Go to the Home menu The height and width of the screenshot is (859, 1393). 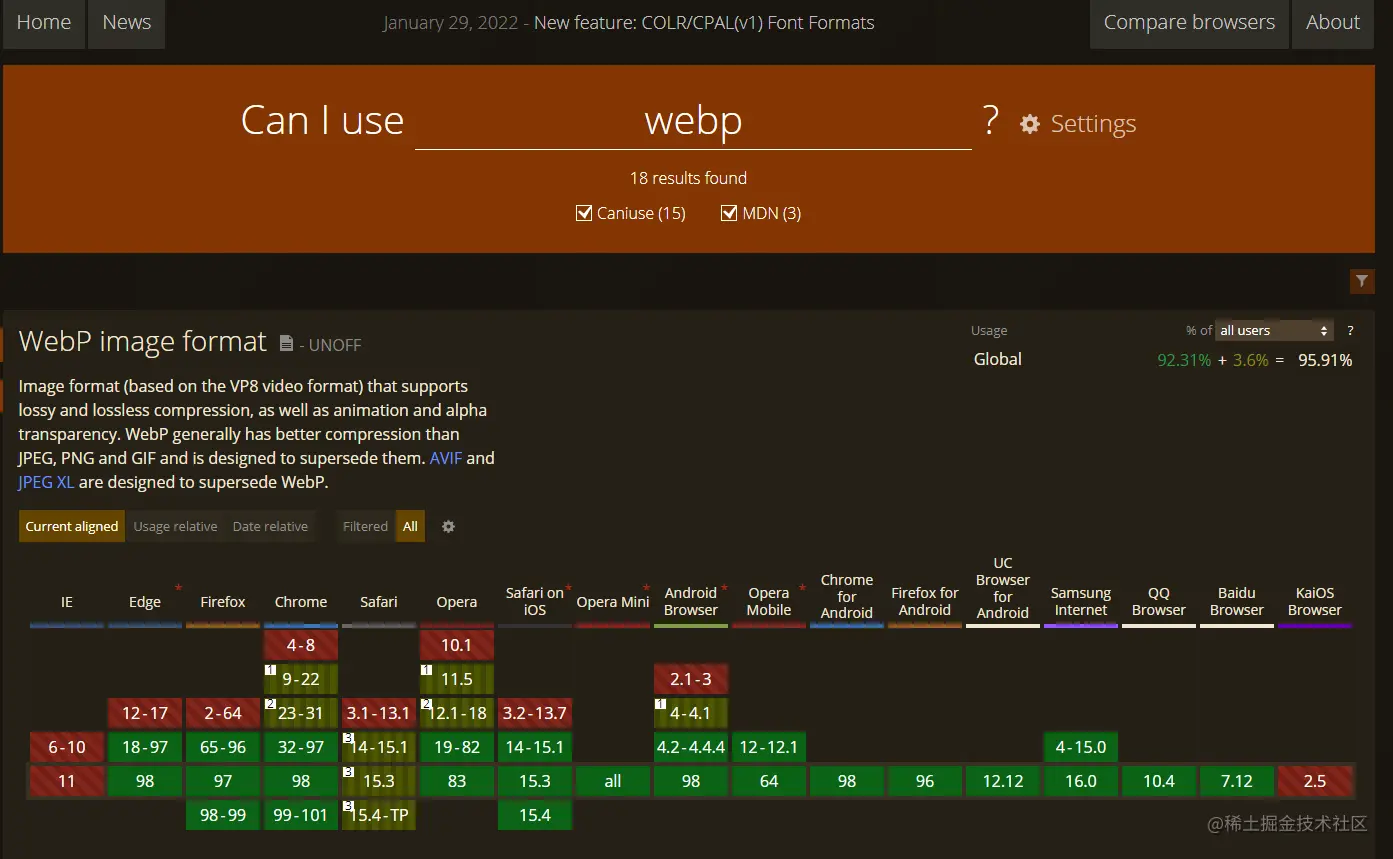click(x=44, y=22)
